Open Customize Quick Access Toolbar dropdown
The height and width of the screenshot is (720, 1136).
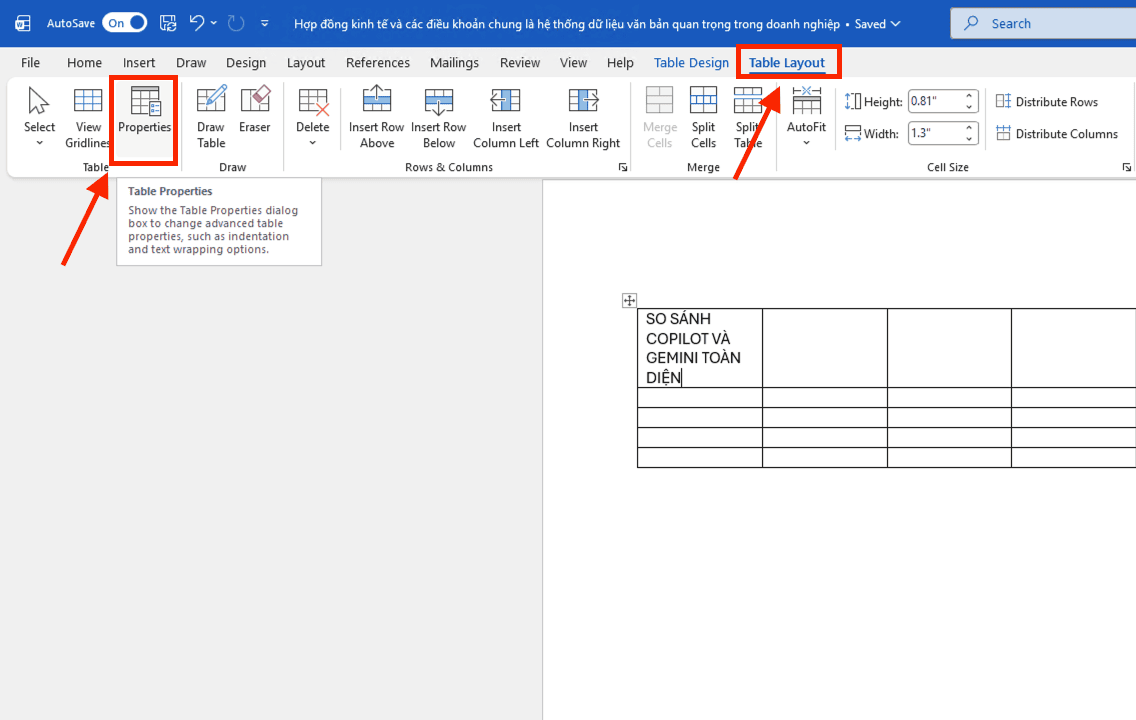pos(264,23)
